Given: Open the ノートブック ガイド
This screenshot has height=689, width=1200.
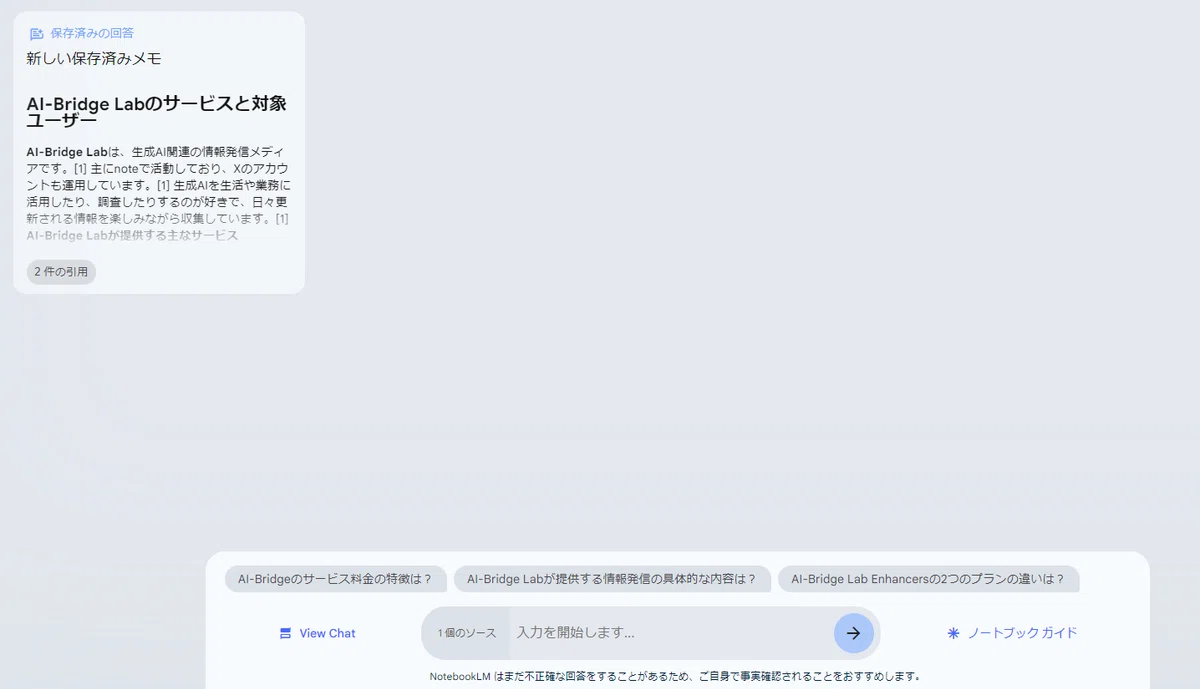Looking at the screenshot, I should click(1012, 633).
